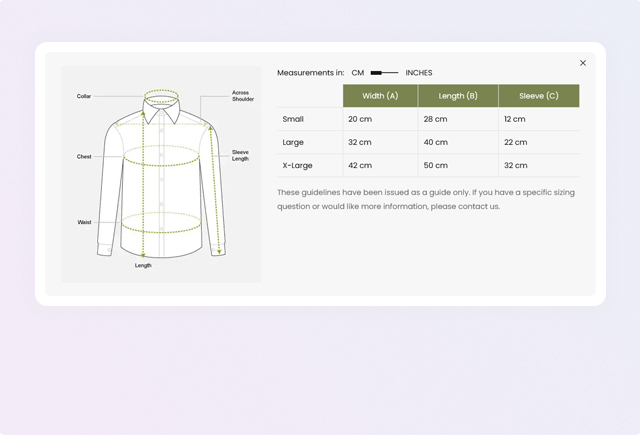Click the Sleeve Length diagram label
640x435 pixels.
click(241, 155)
